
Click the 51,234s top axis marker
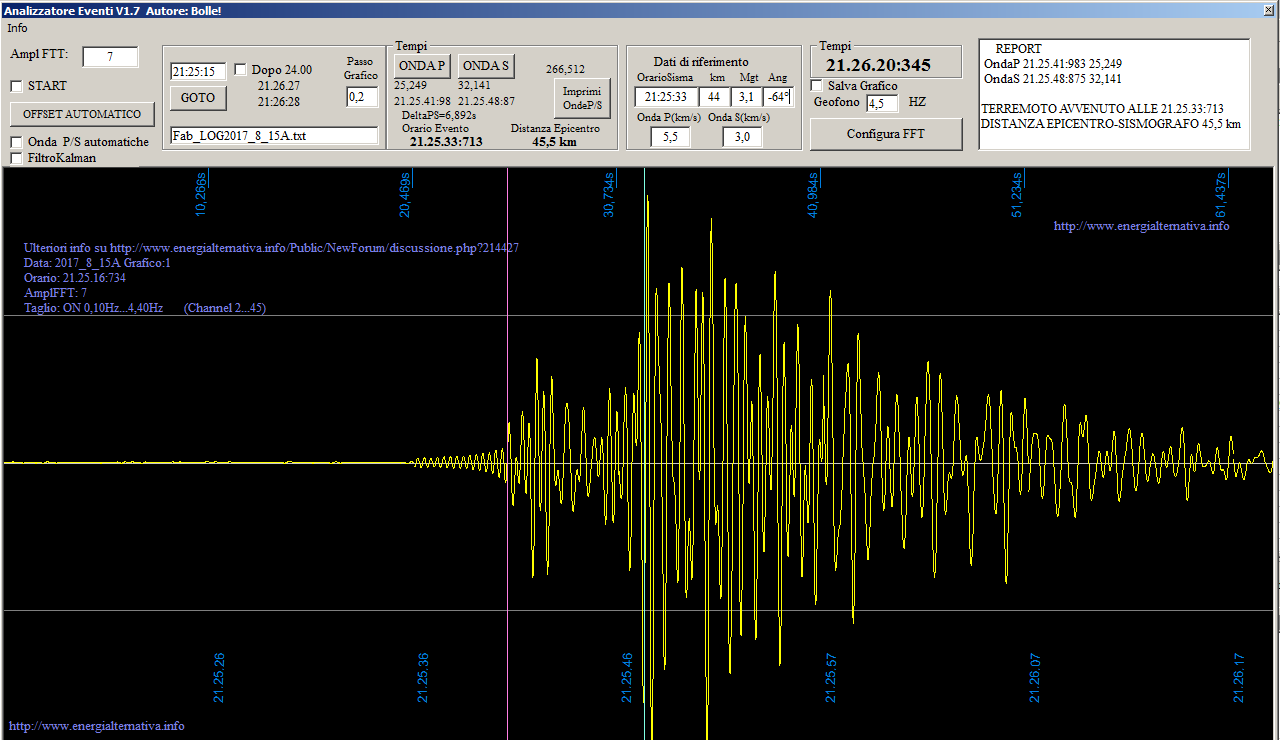click(1017, 194)
